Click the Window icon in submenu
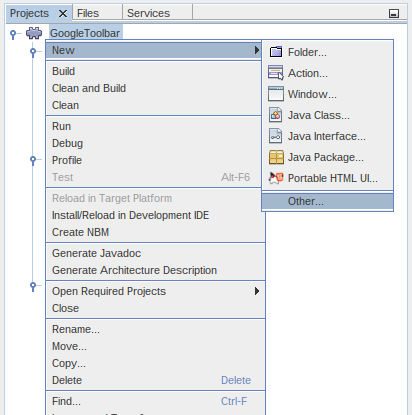Viewport: 412px width, 415px height. coord(276,94)
